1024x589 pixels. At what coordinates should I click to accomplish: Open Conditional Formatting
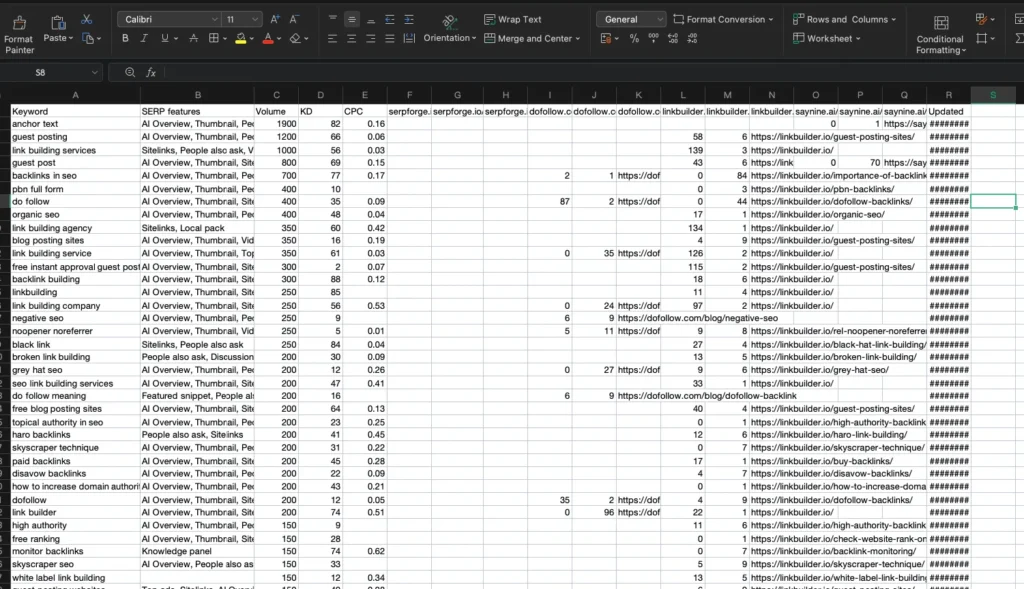(938, 30)
